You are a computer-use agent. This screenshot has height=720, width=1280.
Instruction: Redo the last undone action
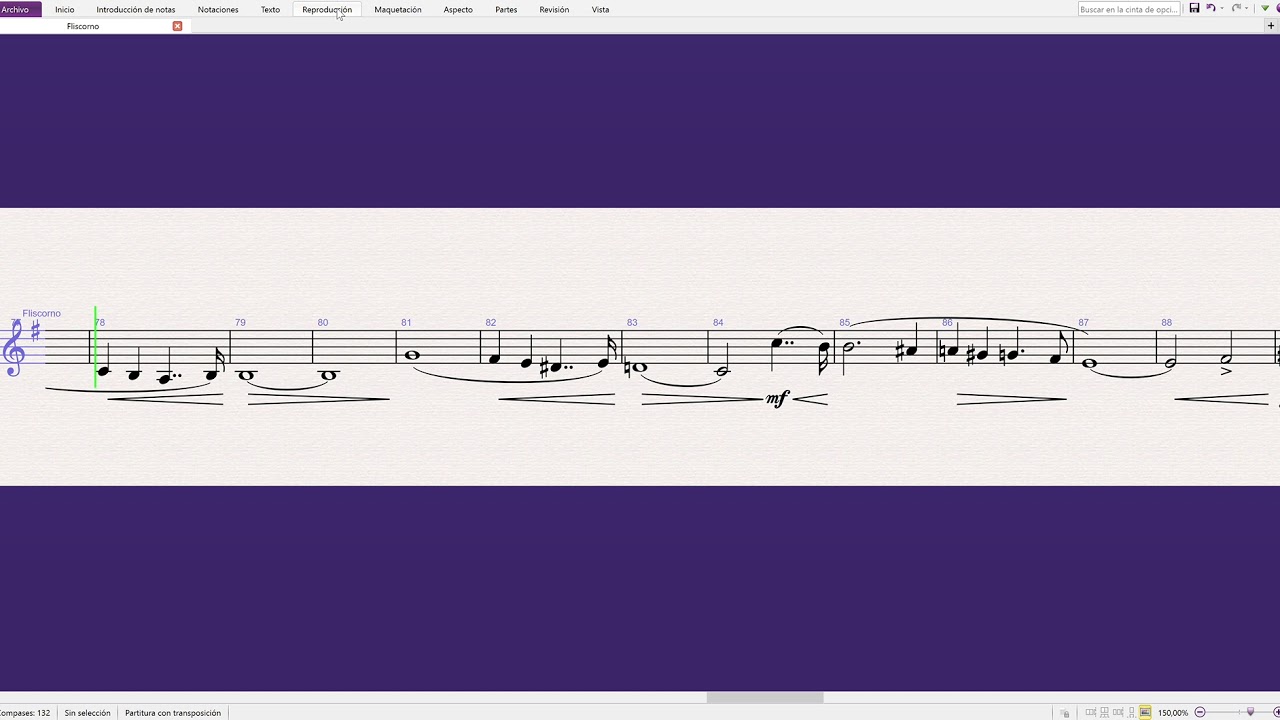tap(1236, 8)
